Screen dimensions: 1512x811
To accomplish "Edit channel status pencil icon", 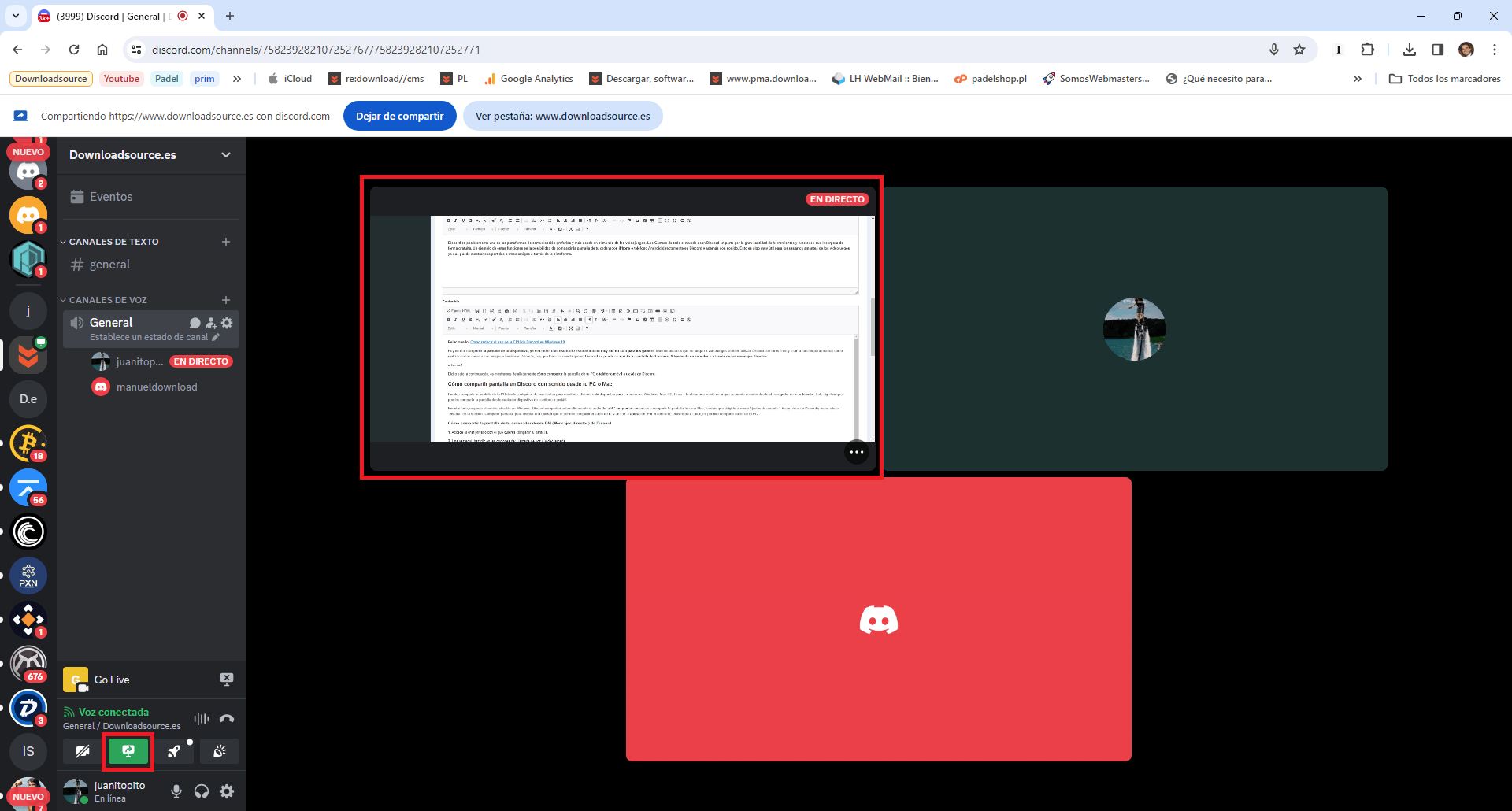I will [216, 337].
